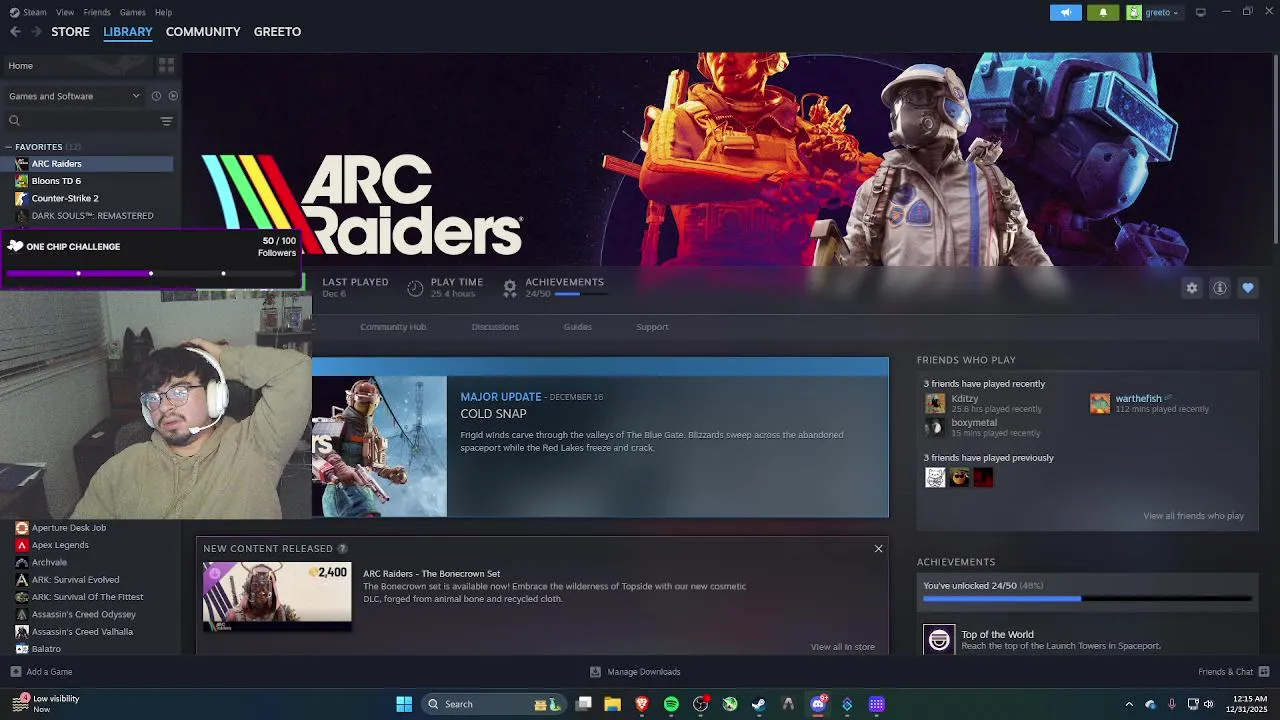This screenshot has height=720, width=1280.
Task: Open the Friends menu
Action: click(x=97, y=12)
